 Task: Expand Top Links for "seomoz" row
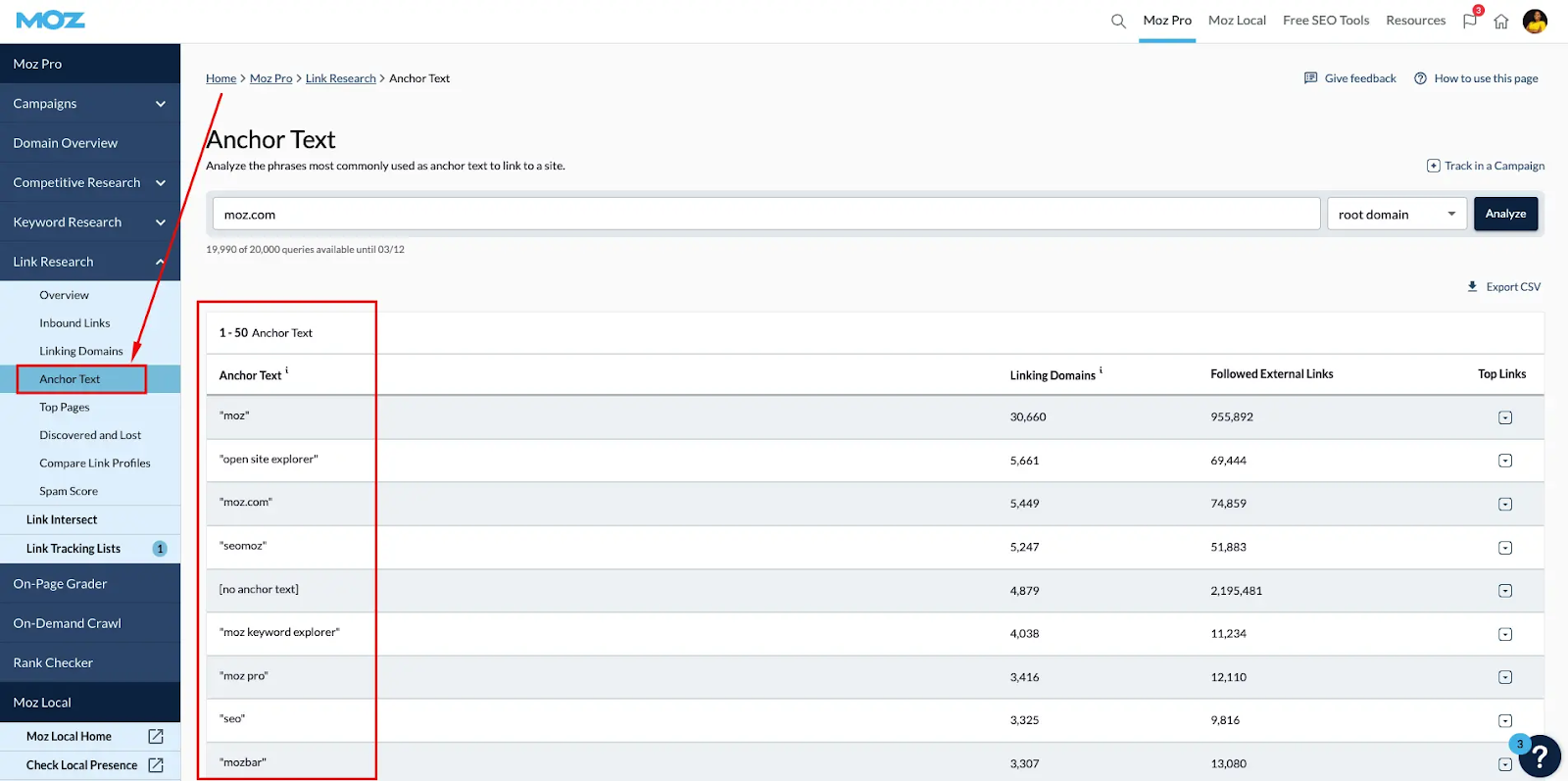tap(1505, 548)
